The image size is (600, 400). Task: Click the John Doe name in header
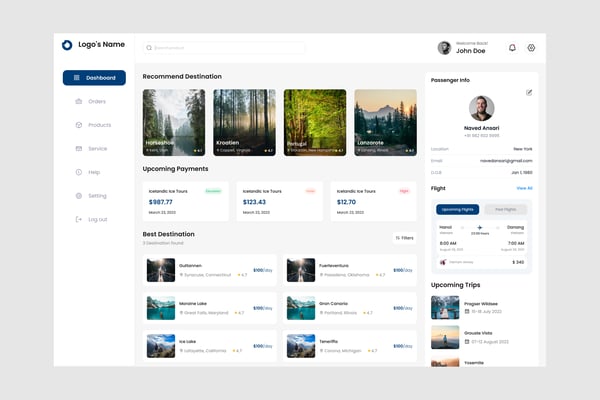click(471, 51)
